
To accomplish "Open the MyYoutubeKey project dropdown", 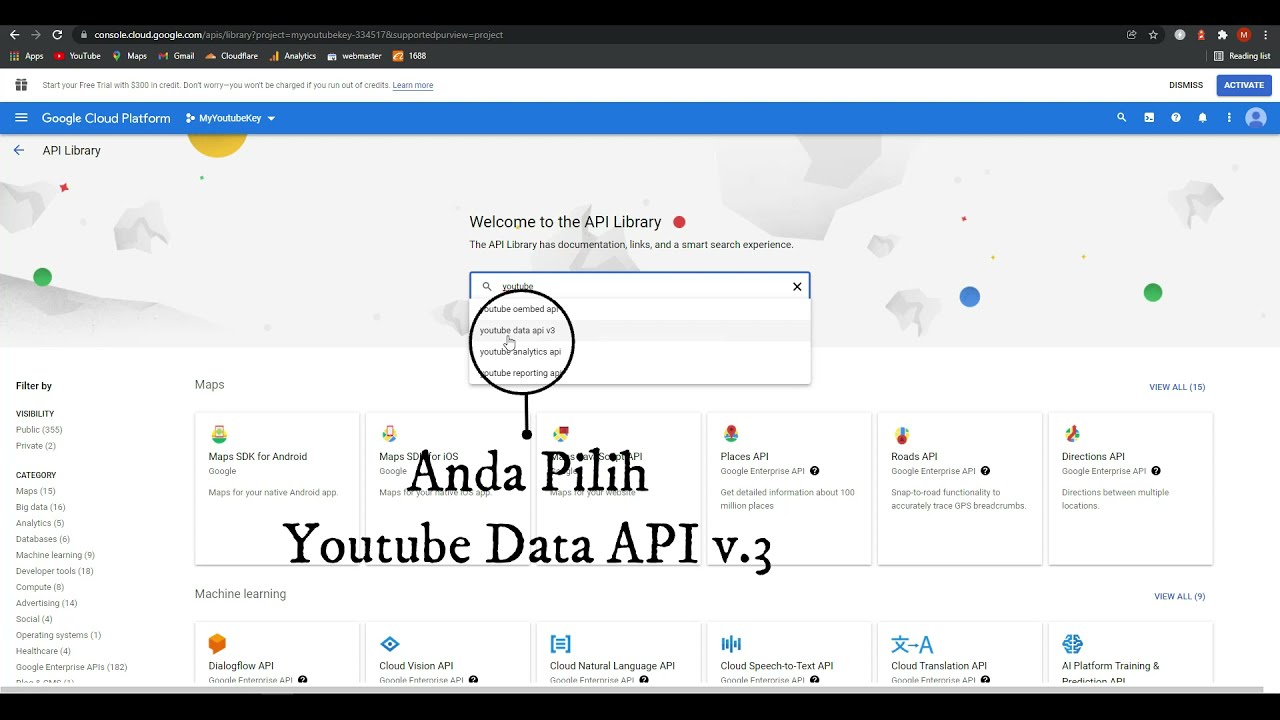I will 230,118.
